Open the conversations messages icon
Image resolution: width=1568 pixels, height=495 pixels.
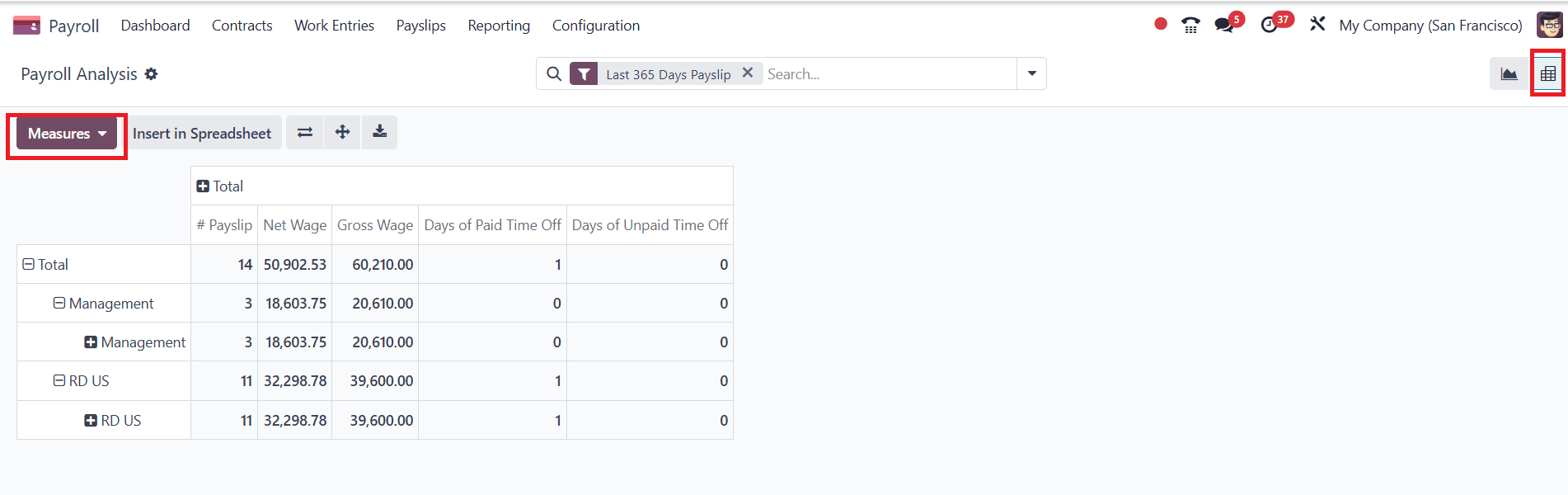point(1224,26)
